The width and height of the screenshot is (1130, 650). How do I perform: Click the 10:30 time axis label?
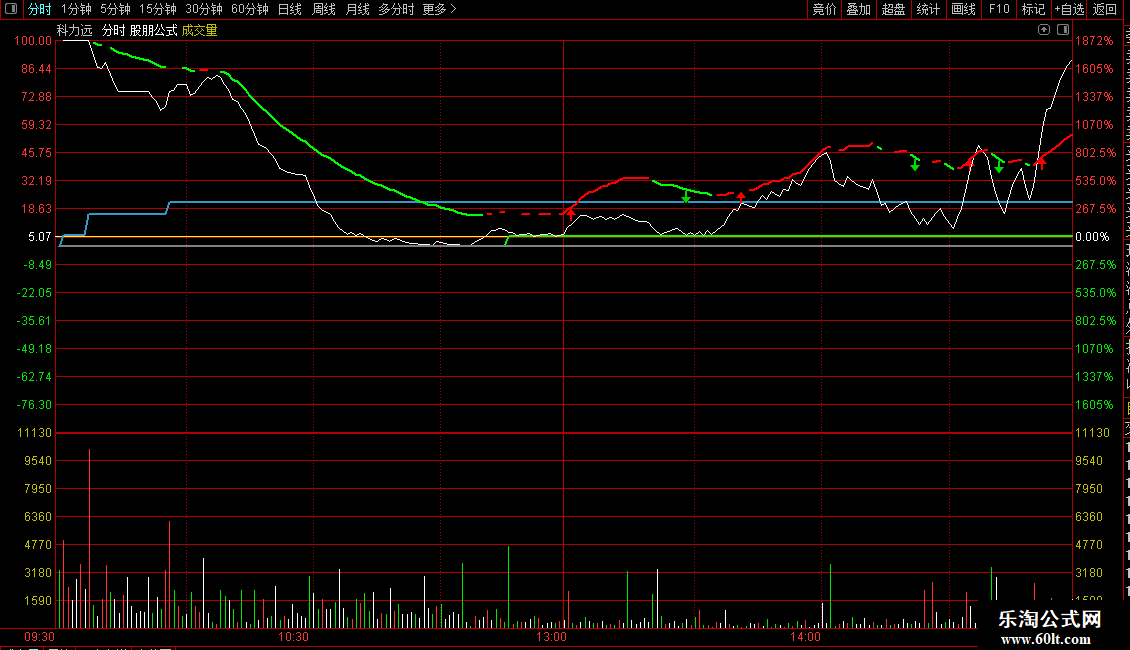293,637
